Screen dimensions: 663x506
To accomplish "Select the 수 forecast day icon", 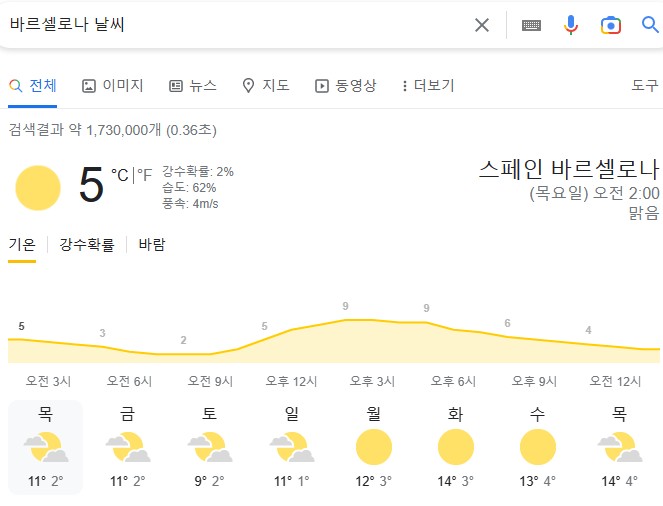I will (x=537, y=447).
